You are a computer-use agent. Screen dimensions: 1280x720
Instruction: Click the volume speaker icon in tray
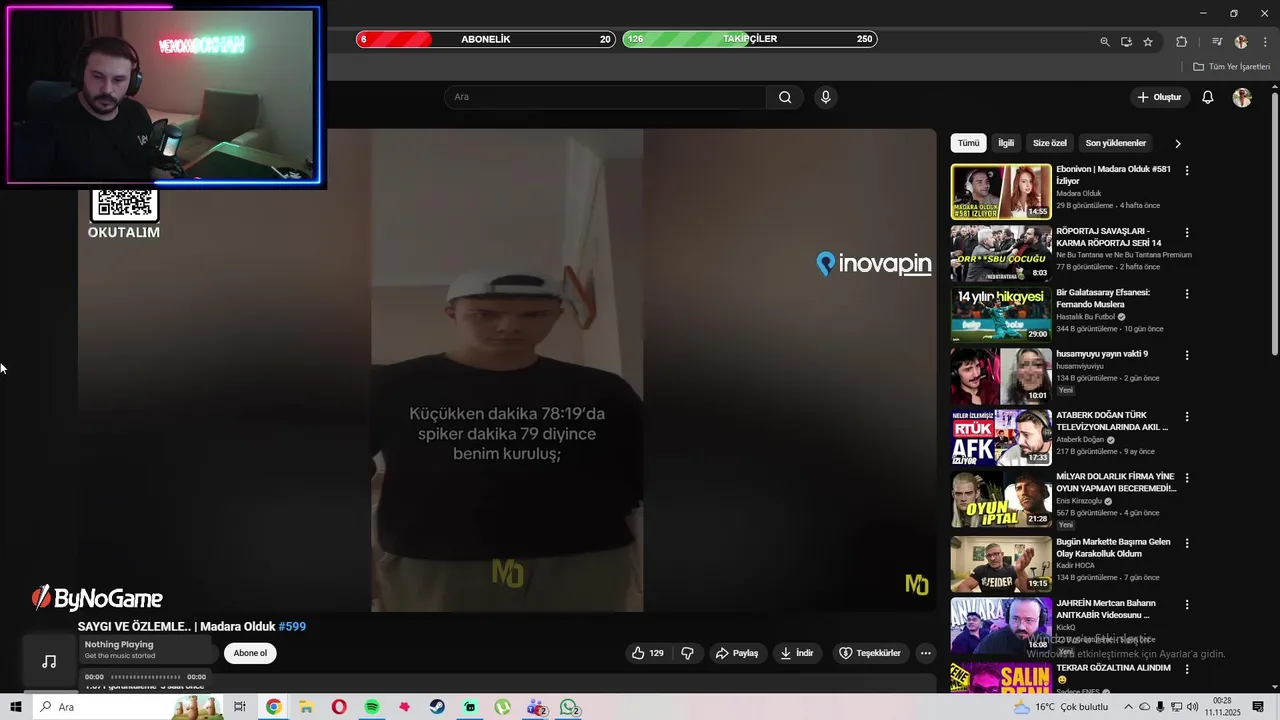pos(1193,707)
